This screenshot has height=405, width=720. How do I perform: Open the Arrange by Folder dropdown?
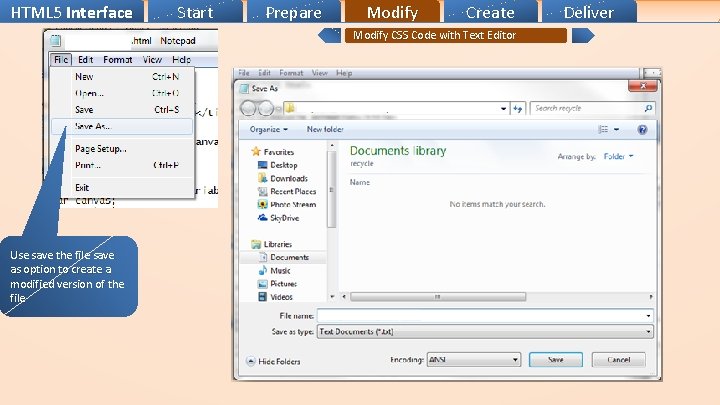(618, 157)
